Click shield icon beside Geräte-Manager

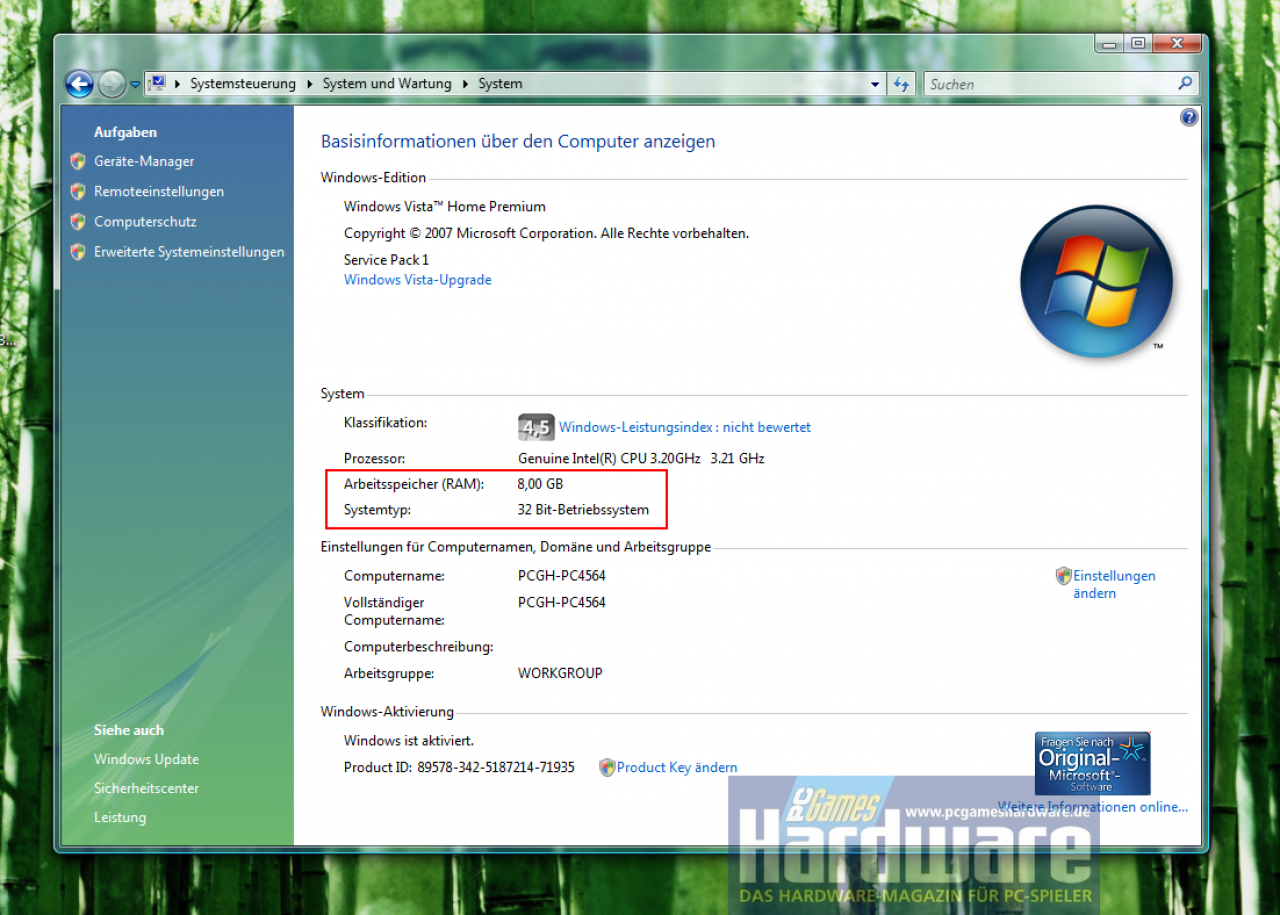pyautogui.click(x=78, y=161)
